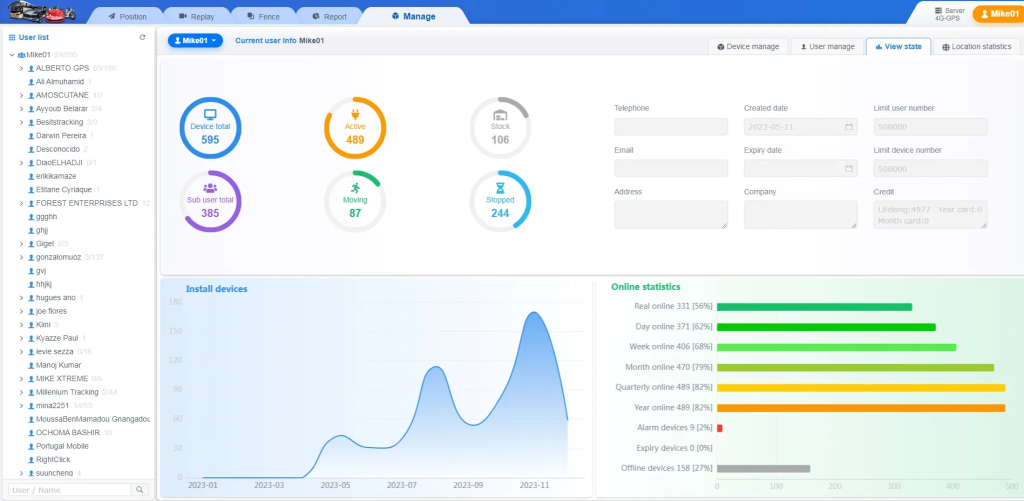The width and height of the screenshot is (1024, 501).
Task: Select RightClick in user list
Action: coord(53,460)
